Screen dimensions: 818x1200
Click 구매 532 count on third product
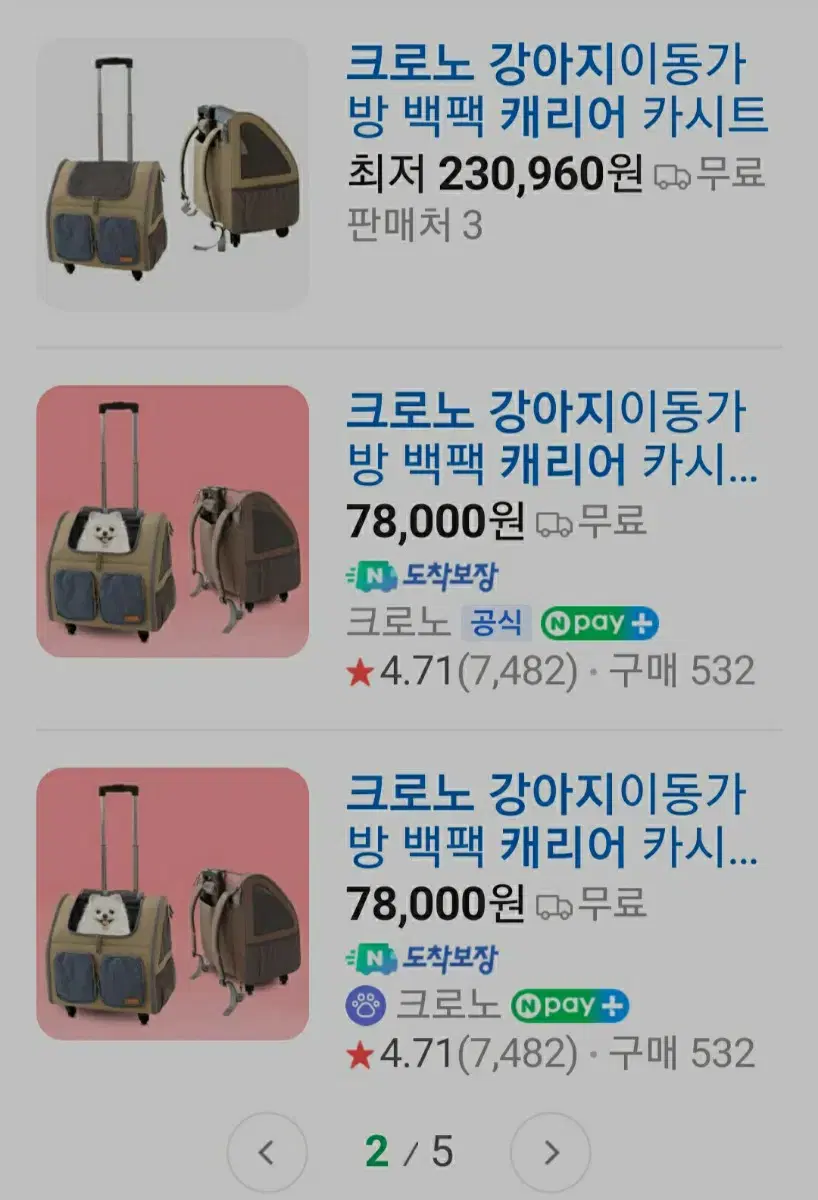point(682,1054)
